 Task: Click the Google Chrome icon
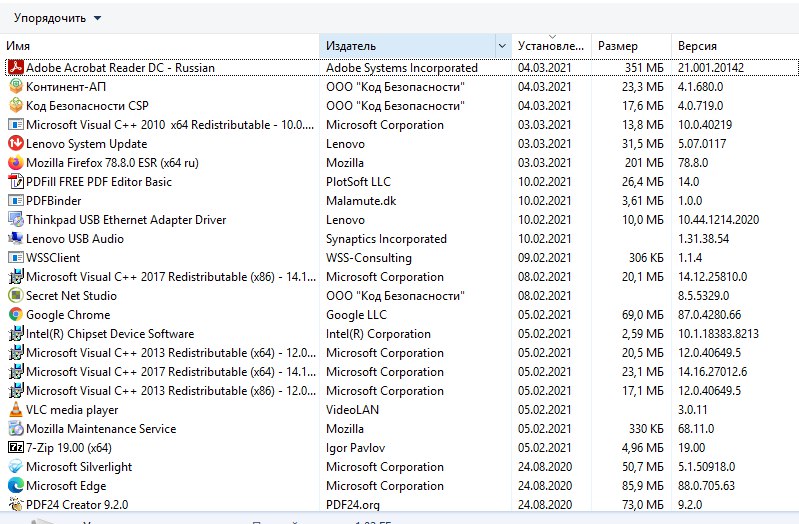click(x=16, y=315)
